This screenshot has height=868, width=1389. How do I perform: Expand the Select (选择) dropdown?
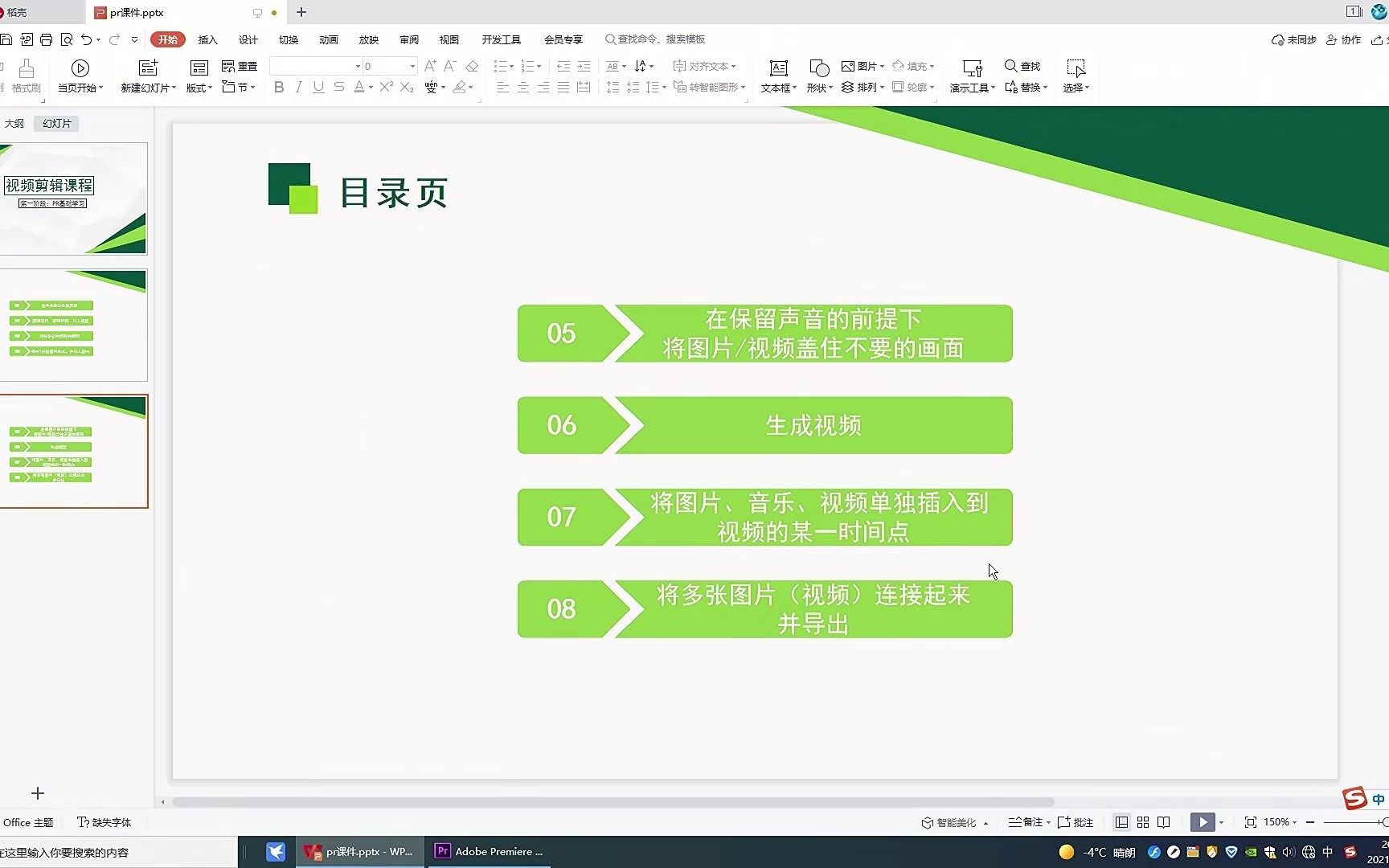click(1076, 88)
